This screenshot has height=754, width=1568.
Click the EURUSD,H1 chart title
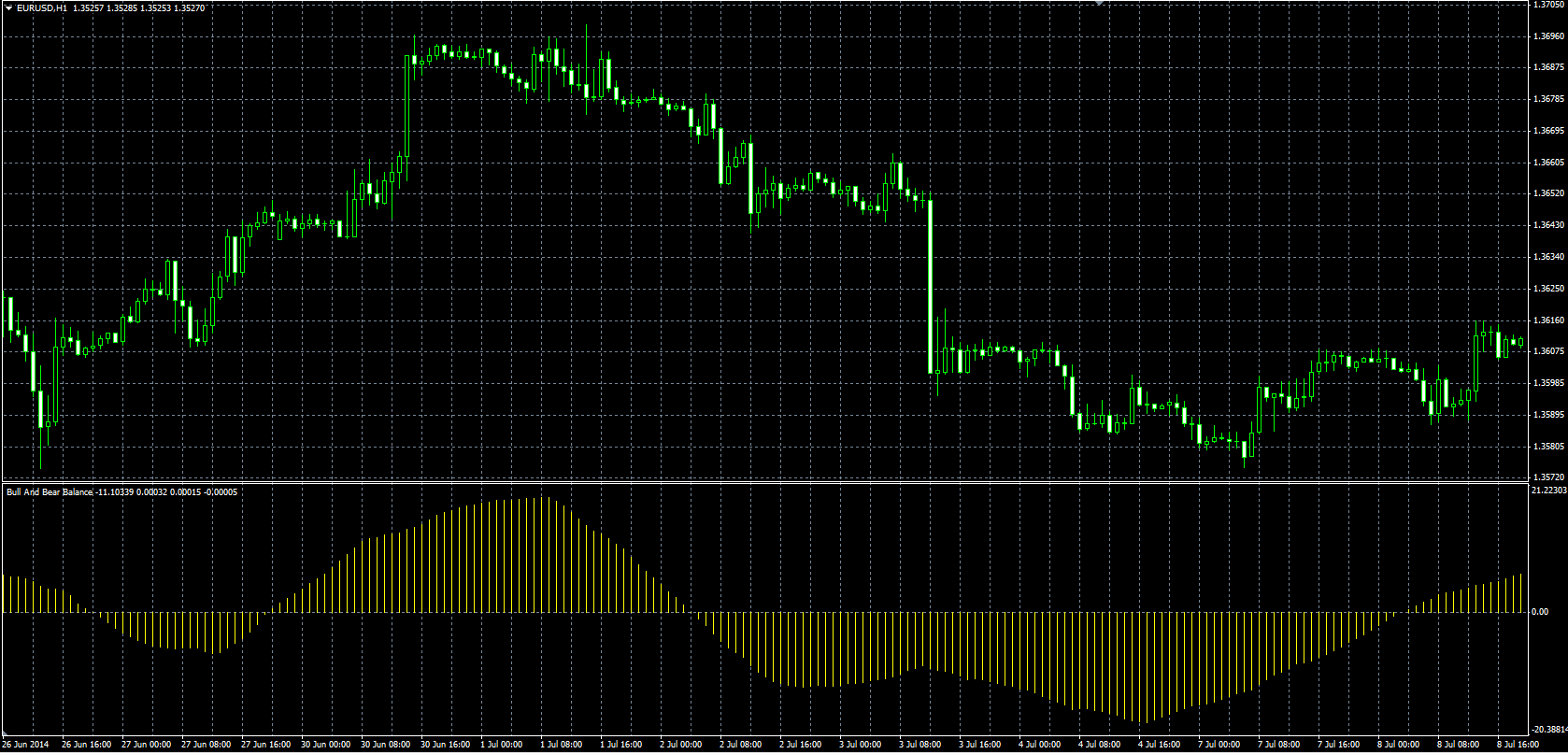click(41, 7)
